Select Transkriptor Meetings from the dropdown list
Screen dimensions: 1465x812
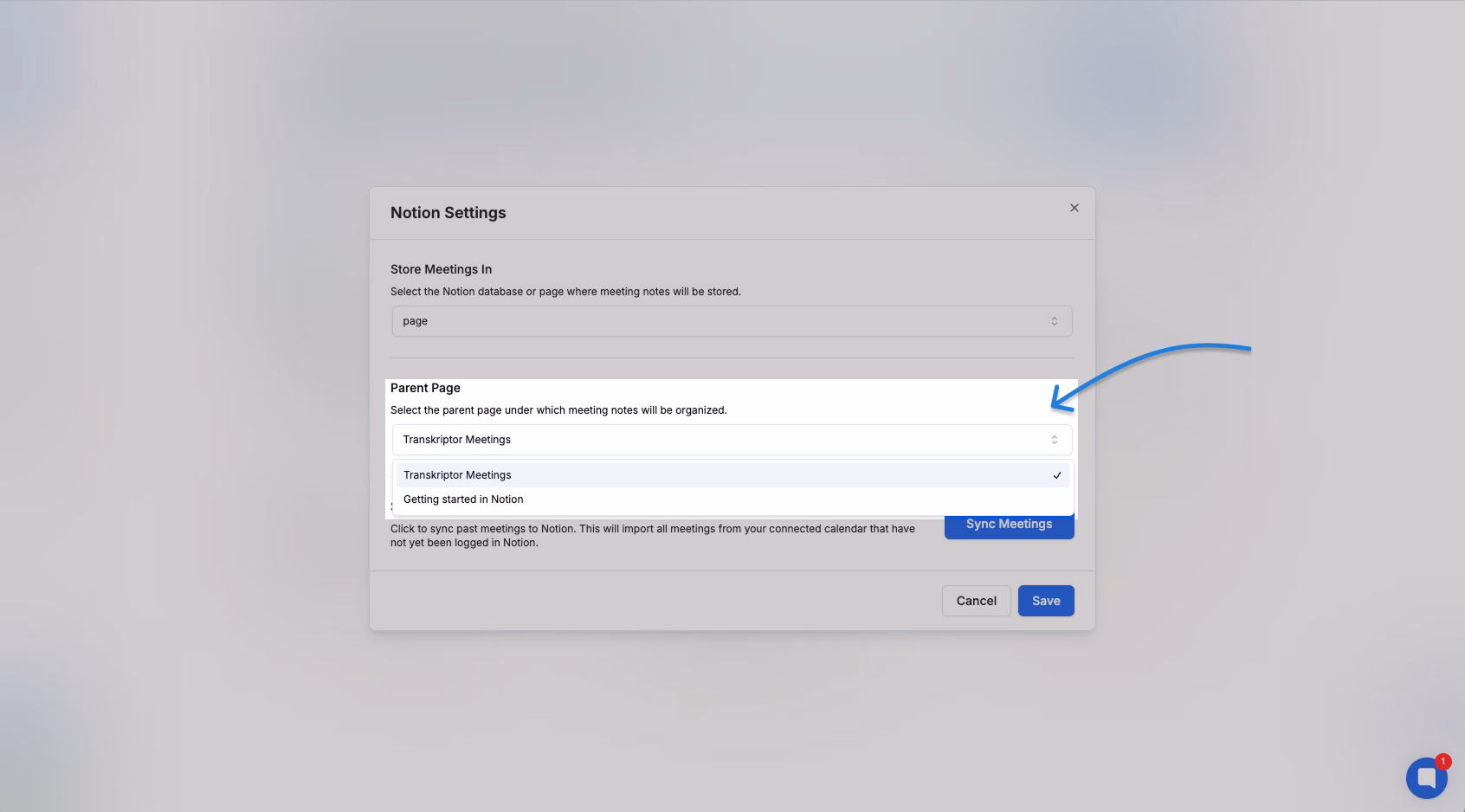tap(457, 475)
